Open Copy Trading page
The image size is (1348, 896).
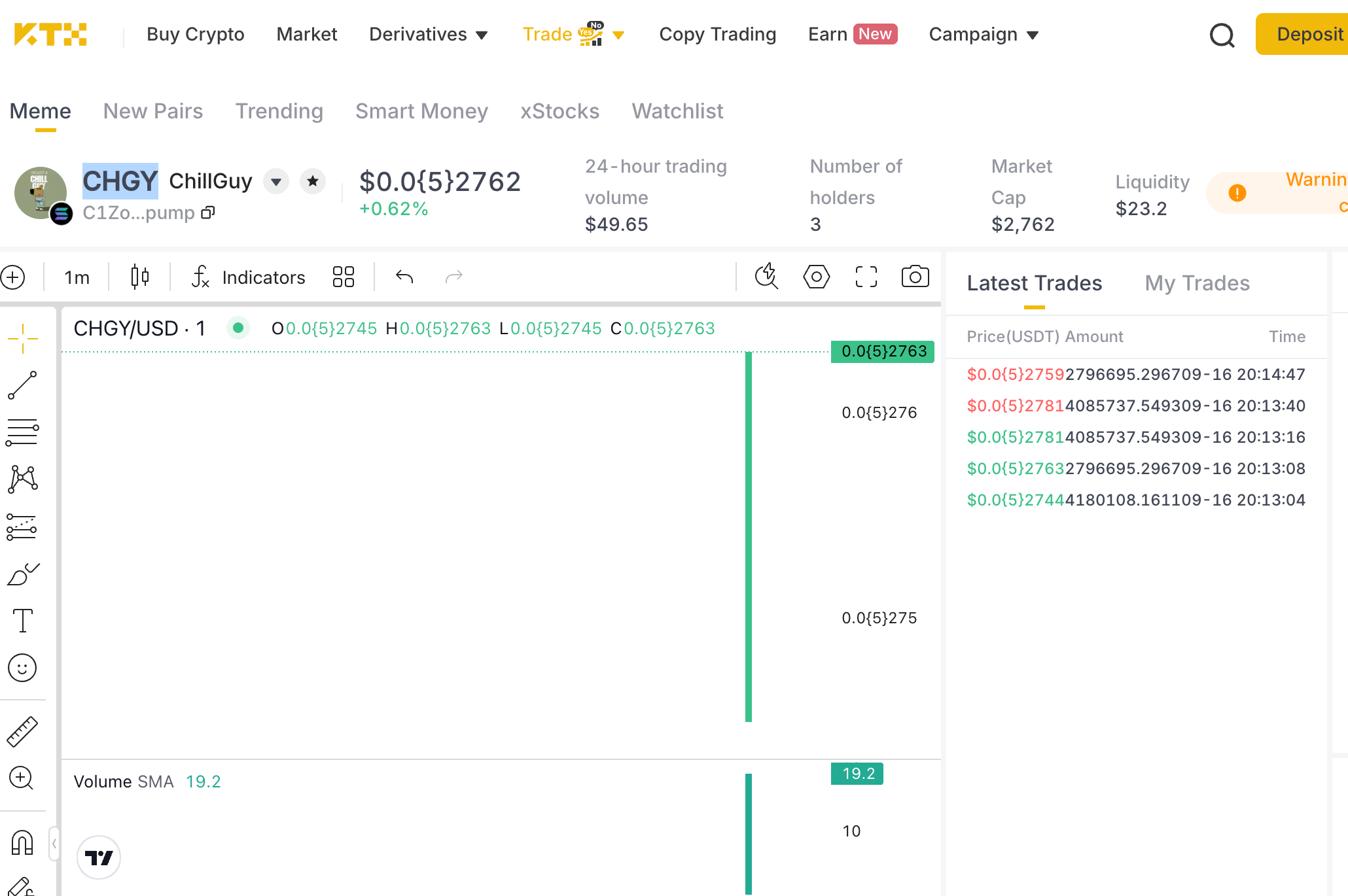[x=717, y=34]
